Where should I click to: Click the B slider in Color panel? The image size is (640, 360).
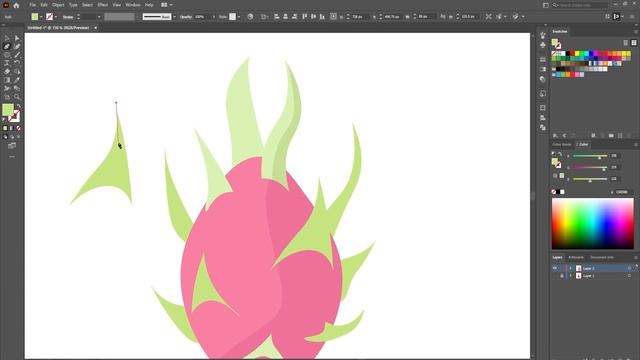coord(590,180)
